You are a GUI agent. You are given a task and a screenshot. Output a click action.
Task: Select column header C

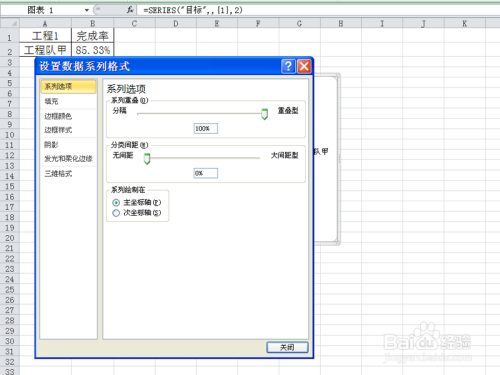(134, 23)
